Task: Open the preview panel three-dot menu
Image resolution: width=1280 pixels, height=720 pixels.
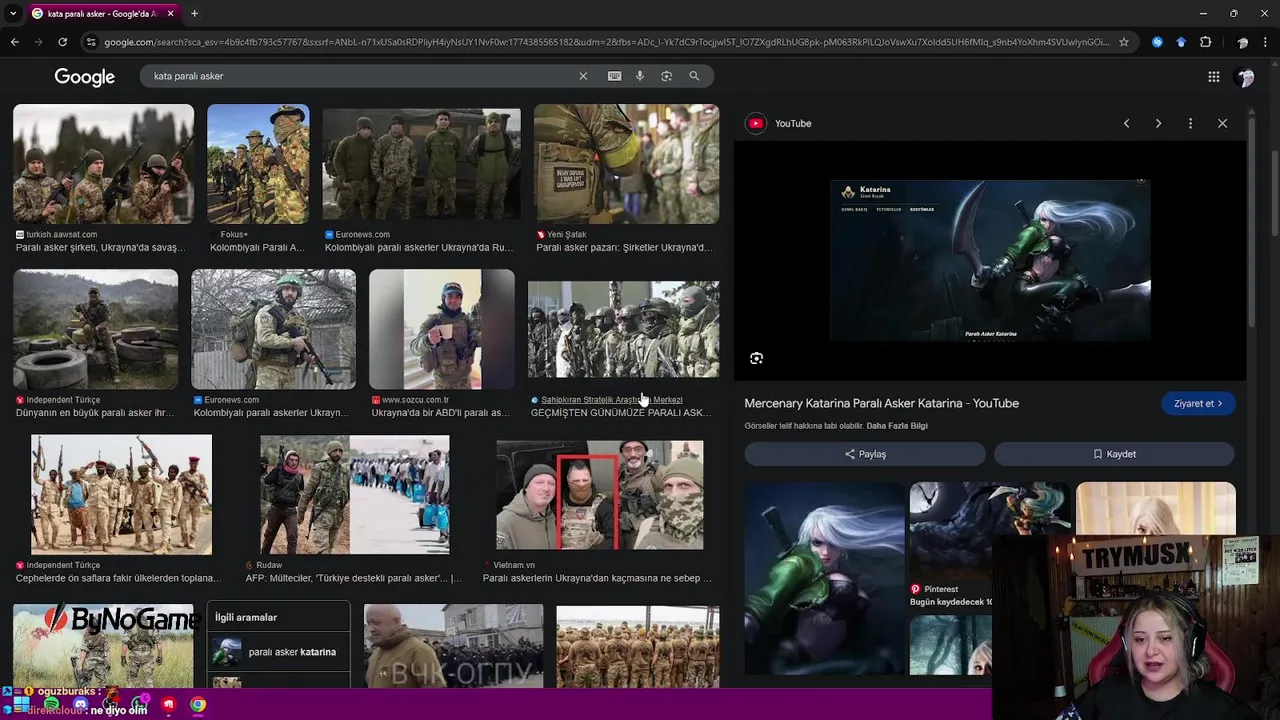Action: [1190, 123]
